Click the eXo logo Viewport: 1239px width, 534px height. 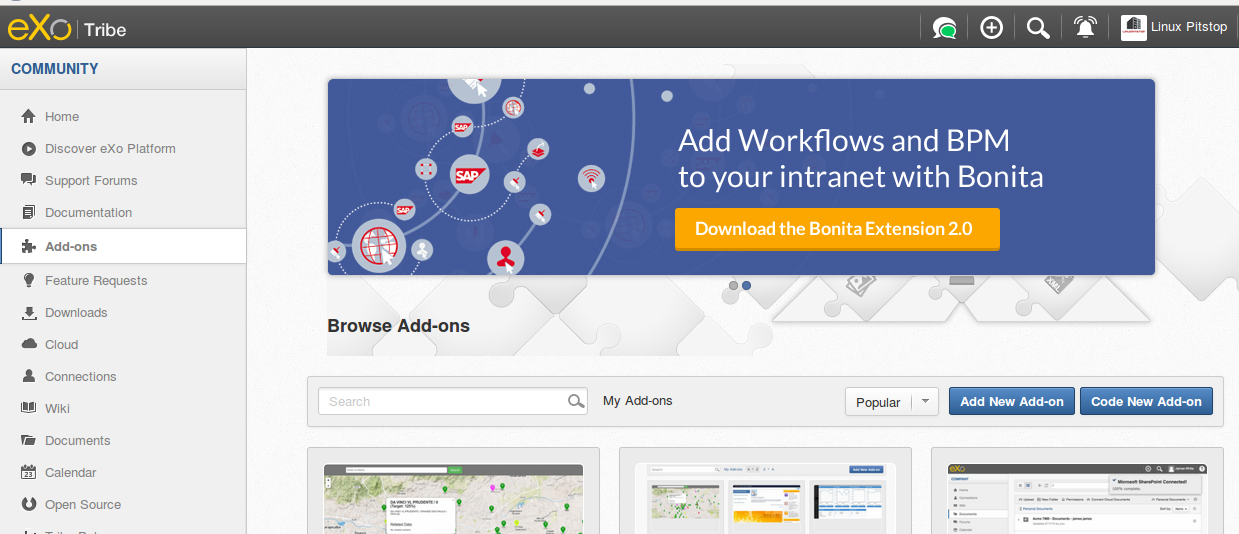click(39, 29)
